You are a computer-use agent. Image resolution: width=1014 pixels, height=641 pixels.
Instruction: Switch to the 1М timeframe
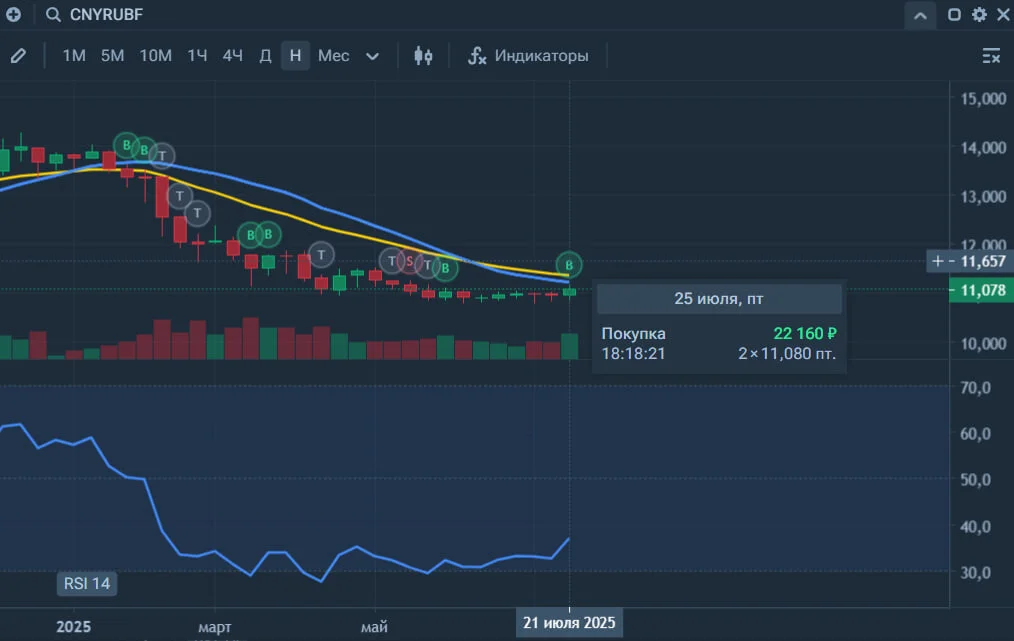(x=74, y=56)
